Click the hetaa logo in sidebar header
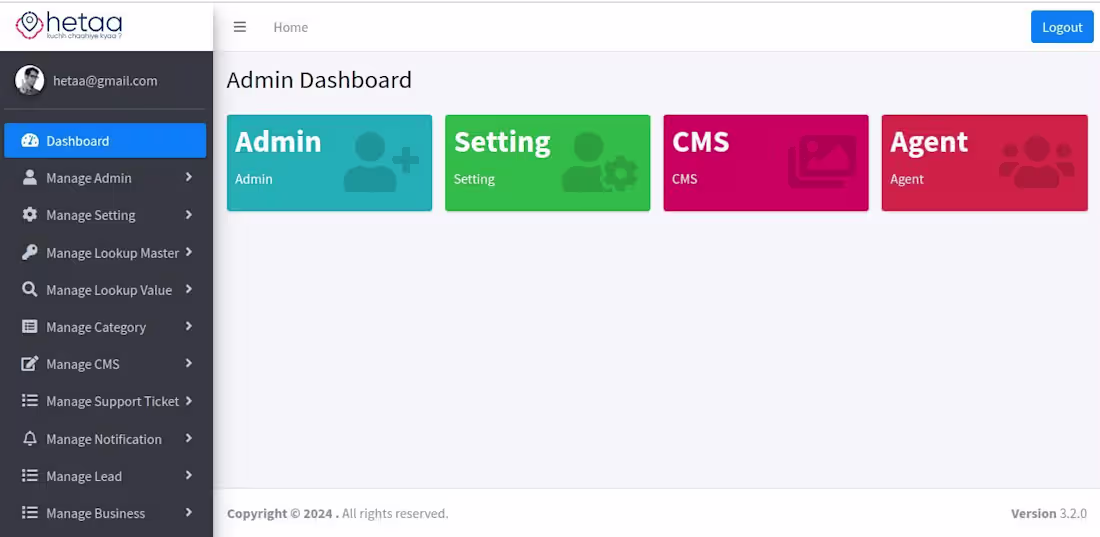 click(70, 25)
